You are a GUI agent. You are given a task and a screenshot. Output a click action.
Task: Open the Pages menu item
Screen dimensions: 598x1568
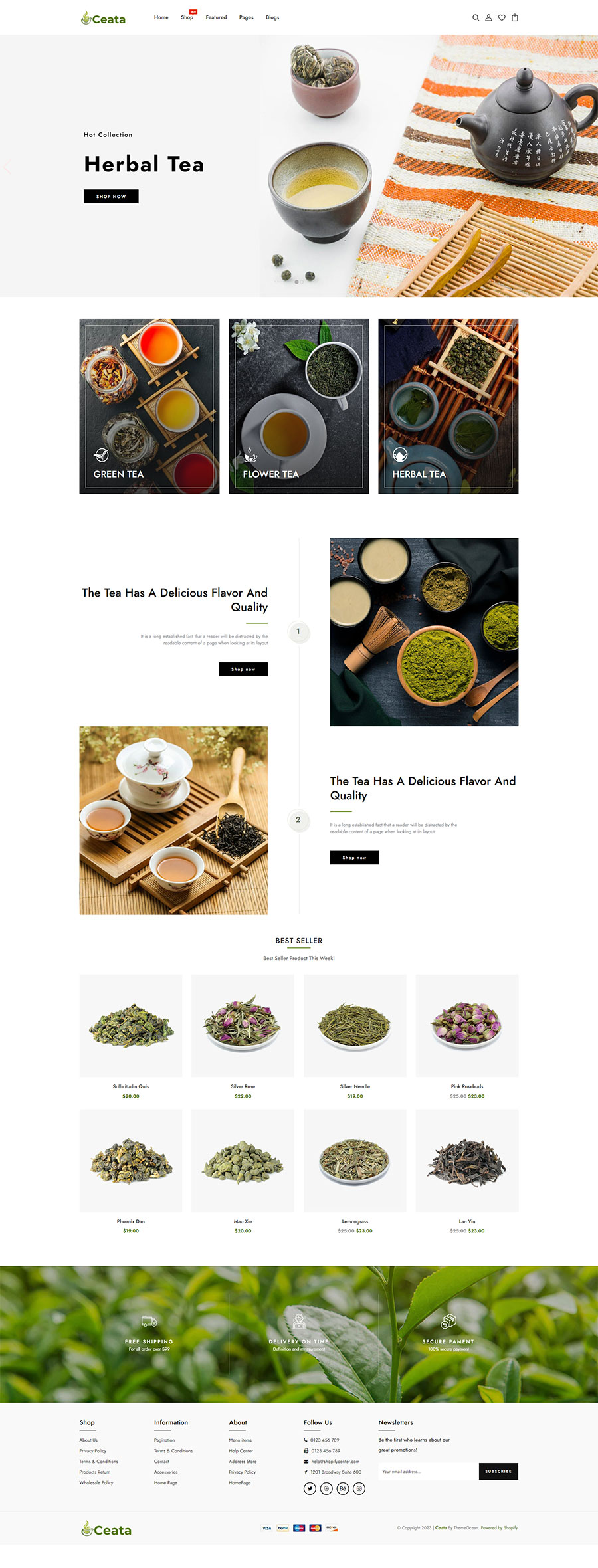246,17
